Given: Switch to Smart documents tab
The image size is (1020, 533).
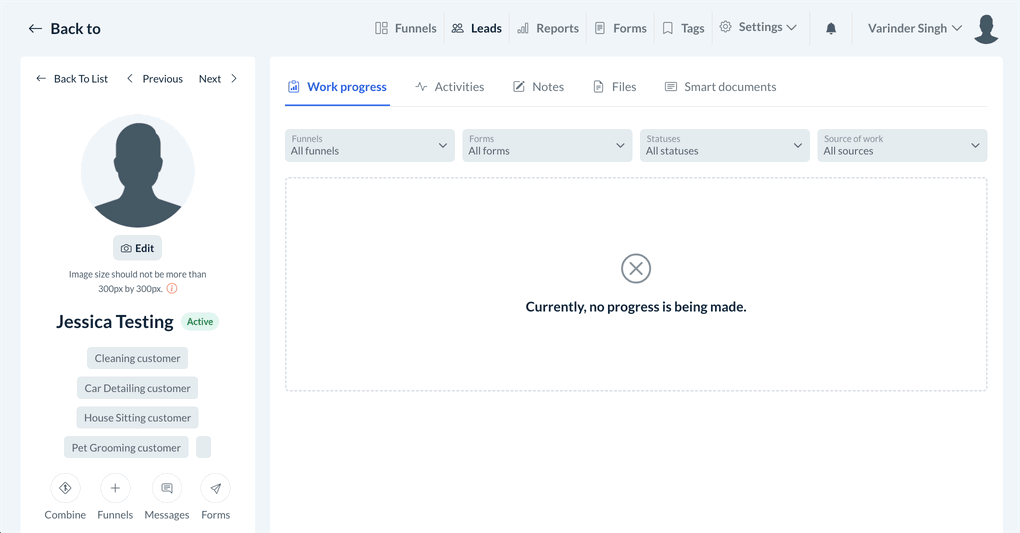Looking at the screenshot, I should (x=720, y=87).
